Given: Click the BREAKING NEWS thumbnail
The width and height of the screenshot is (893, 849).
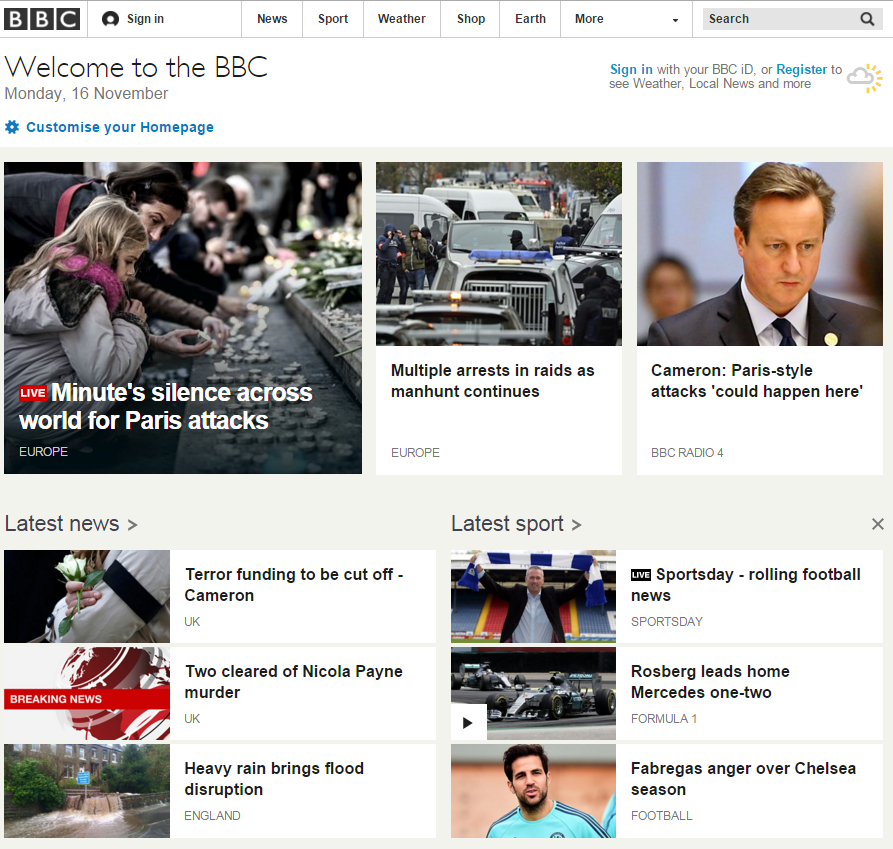Looking at the screenshot, I should (86, 694).
